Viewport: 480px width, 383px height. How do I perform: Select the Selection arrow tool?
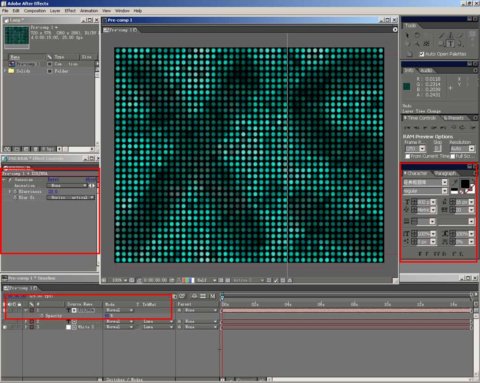click(407, 35)
